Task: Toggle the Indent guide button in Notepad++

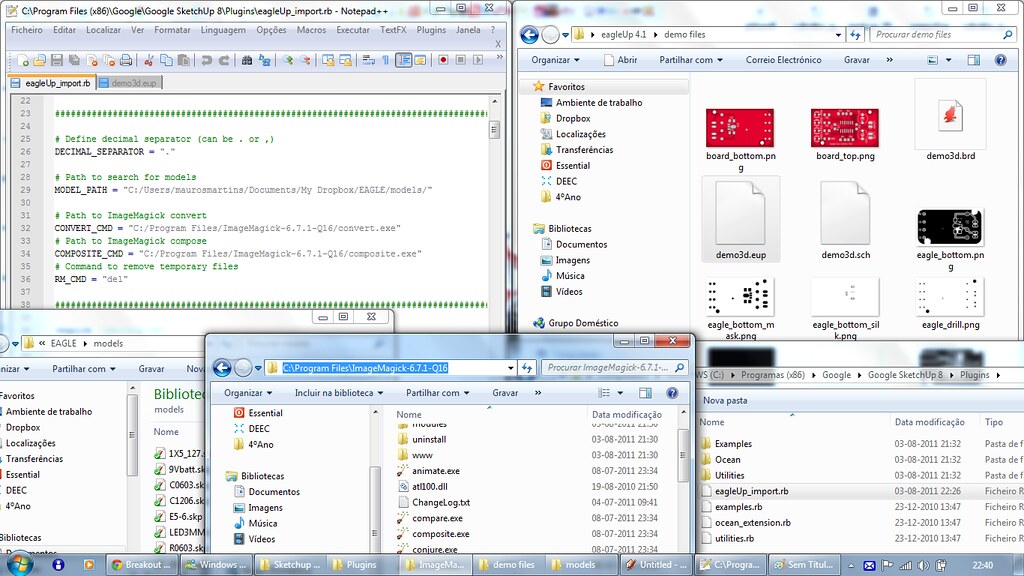Action: (404, 60)
